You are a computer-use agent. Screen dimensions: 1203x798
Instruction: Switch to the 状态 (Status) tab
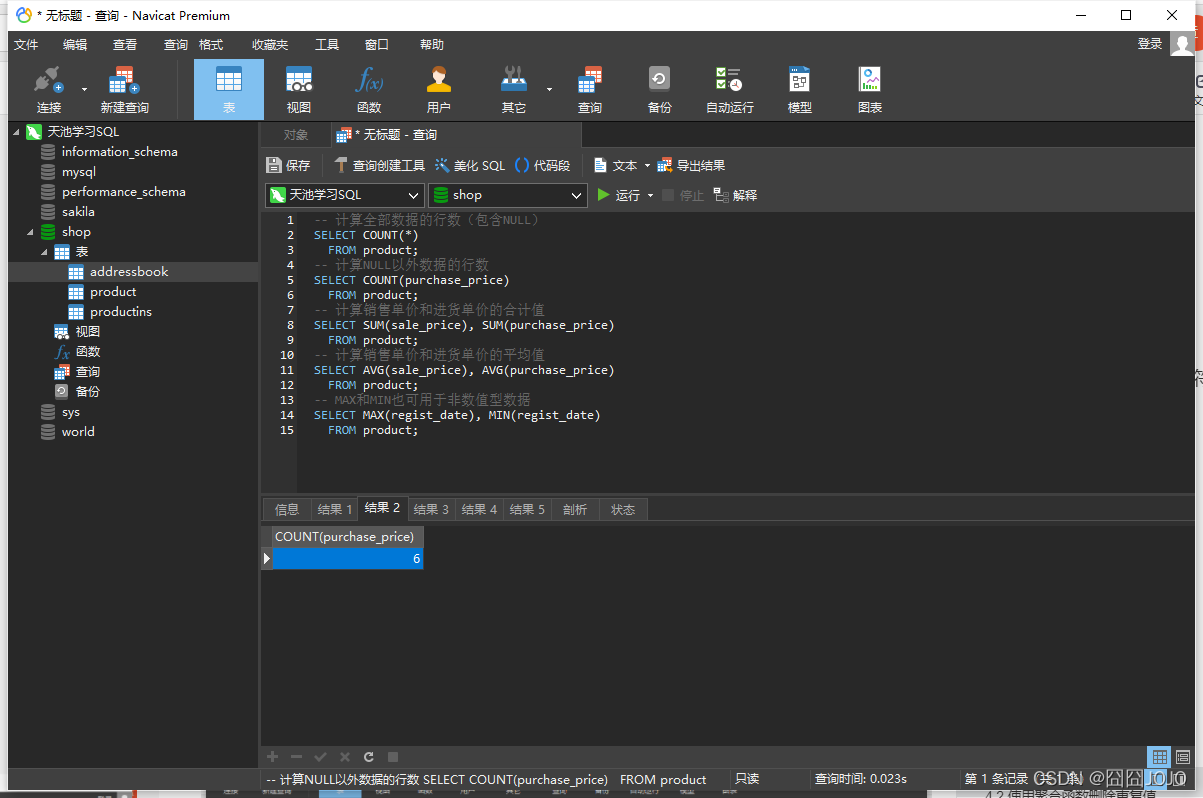pyautogui.click(x=623, y=510)
